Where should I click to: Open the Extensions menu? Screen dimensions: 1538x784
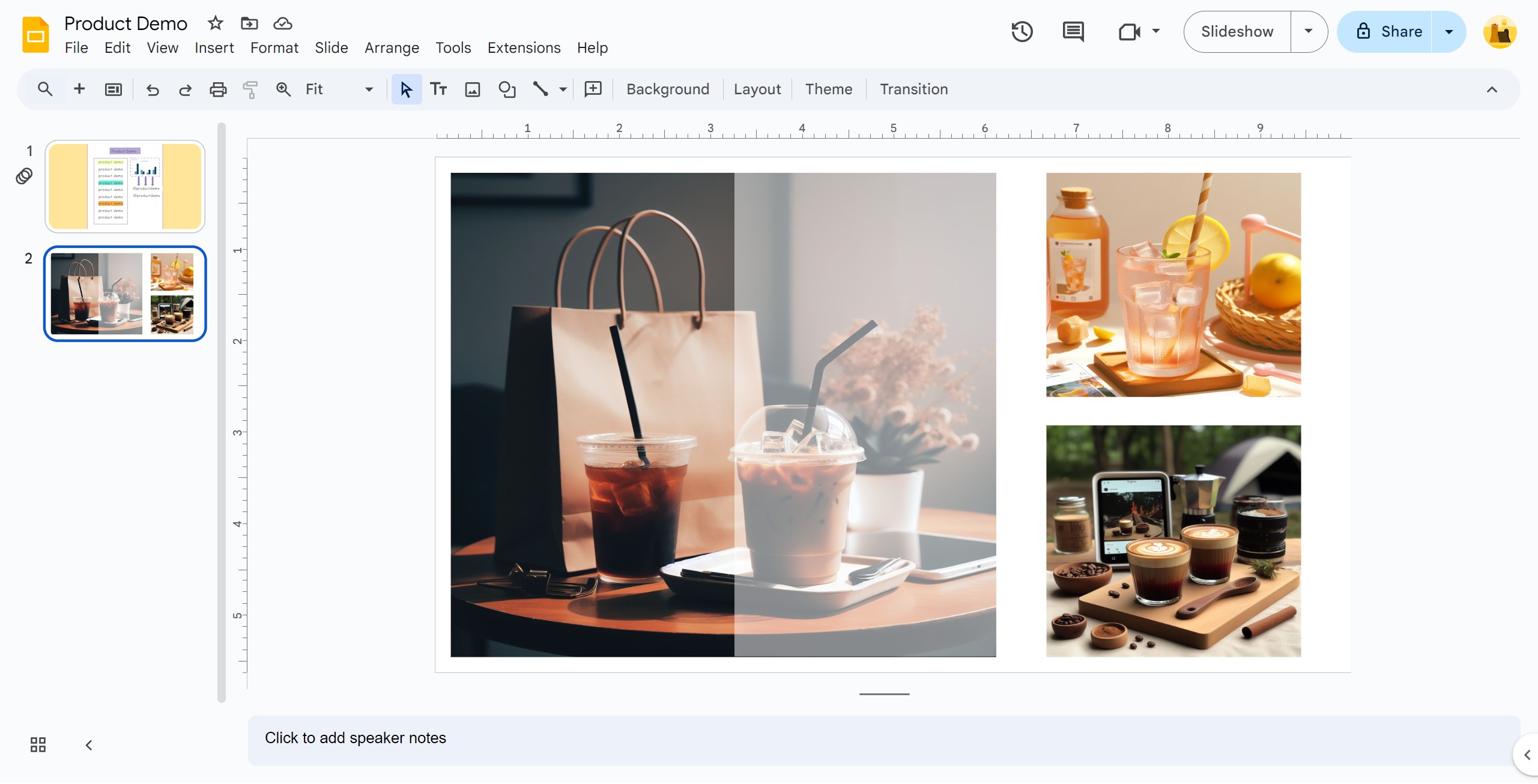tap(524, 48)
